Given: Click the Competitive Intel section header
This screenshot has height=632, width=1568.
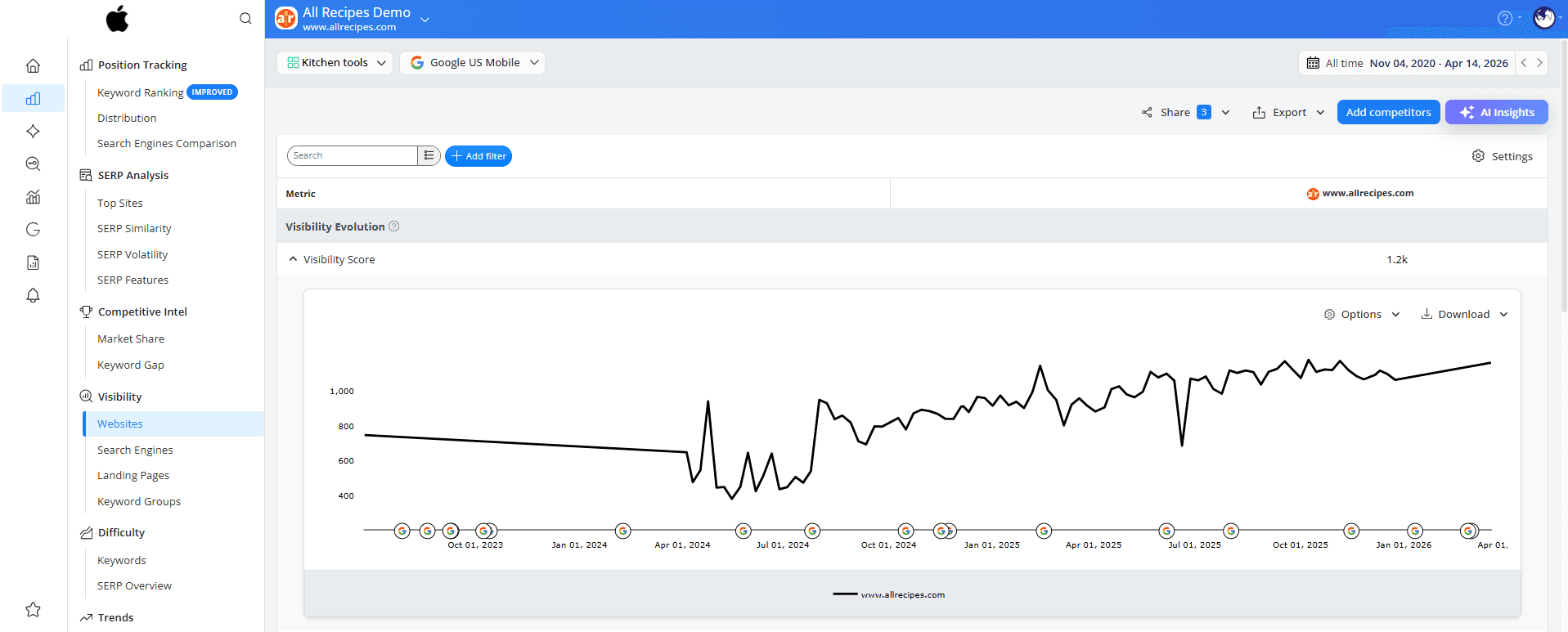Looking at the screenshot, I should 142,312.
